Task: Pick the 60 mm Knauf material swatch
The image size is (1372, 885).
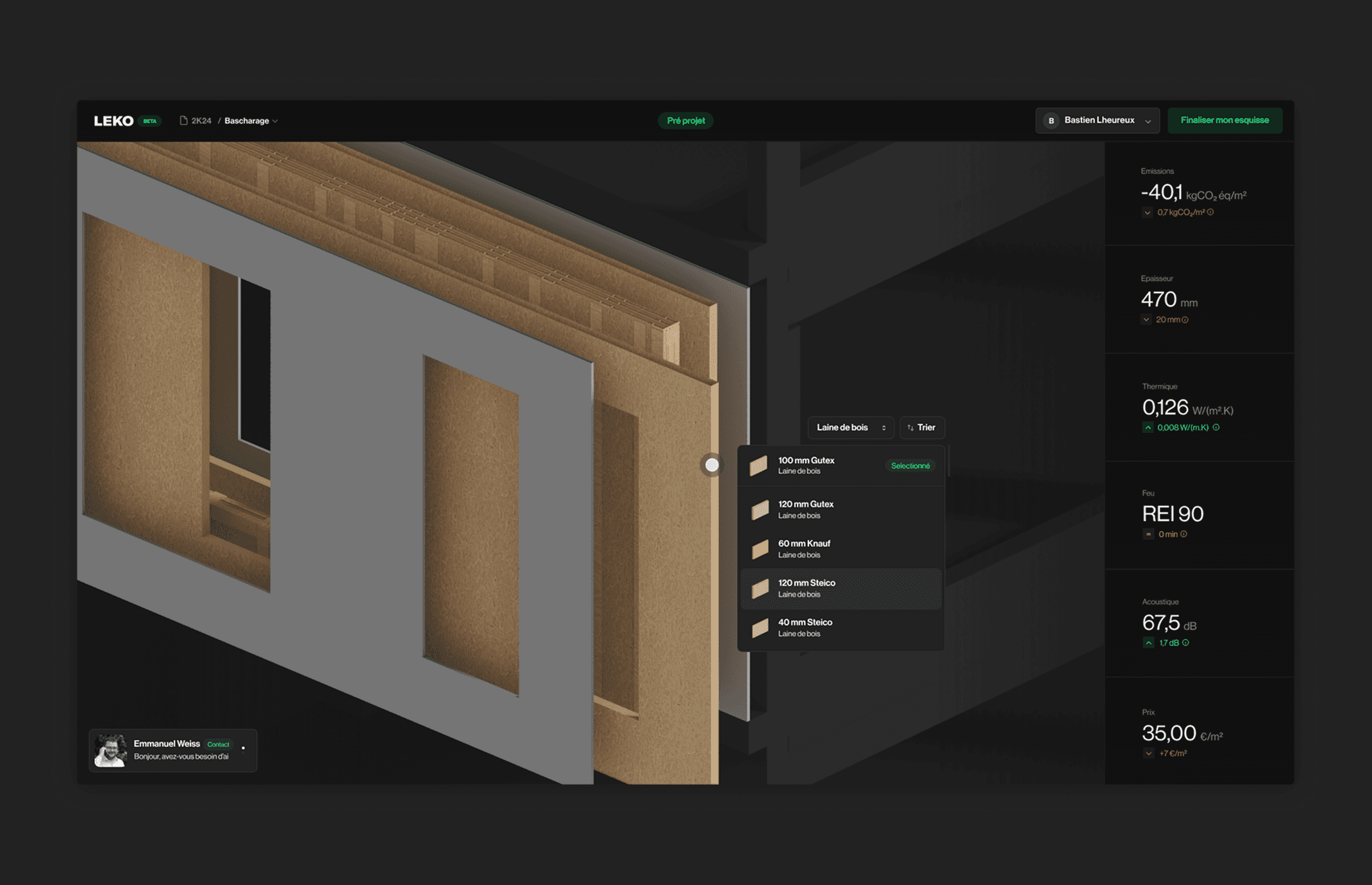Action: (760, 549)
